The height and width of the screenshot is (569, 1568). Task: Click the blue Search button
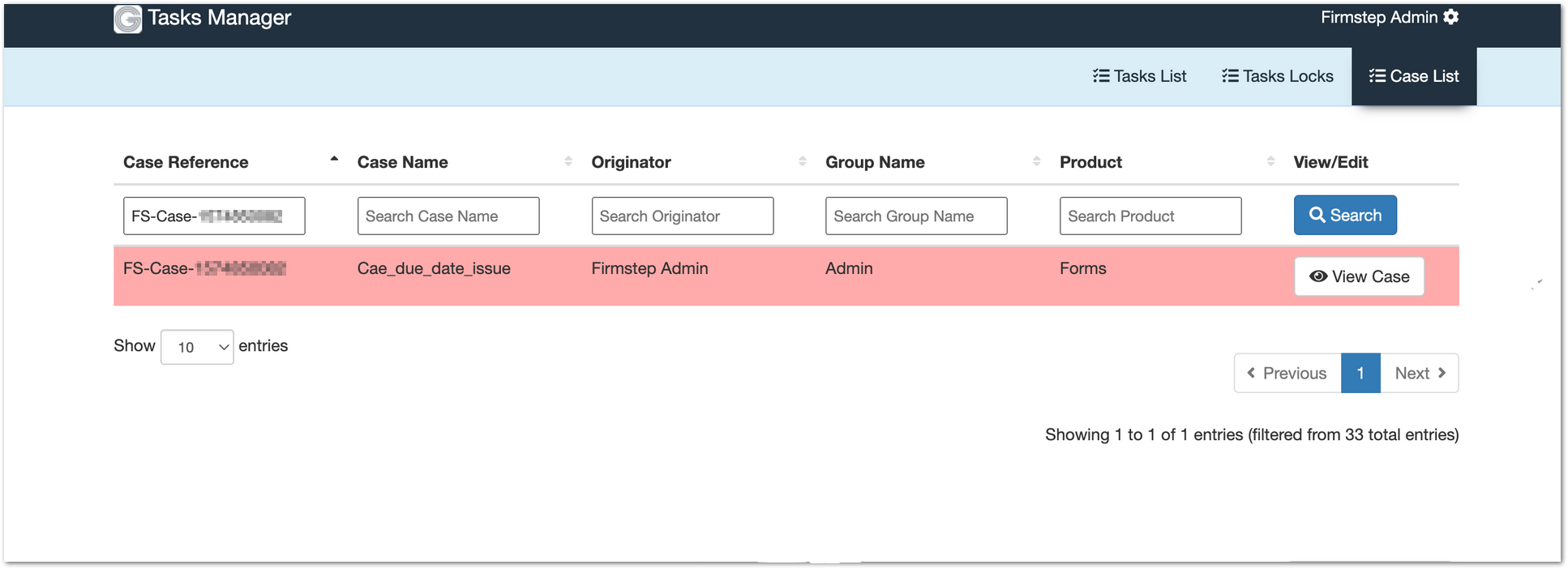pos(1345,215)
